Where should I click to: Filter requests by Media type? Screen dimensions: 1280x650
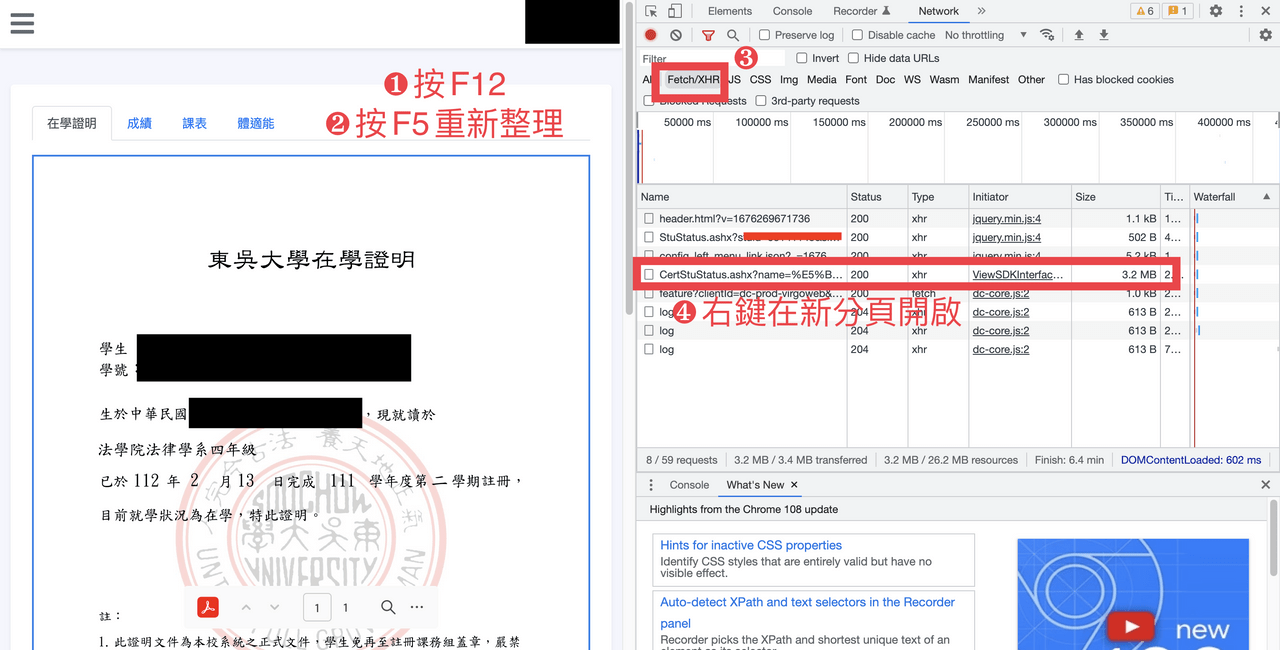(x=821, y=79)
